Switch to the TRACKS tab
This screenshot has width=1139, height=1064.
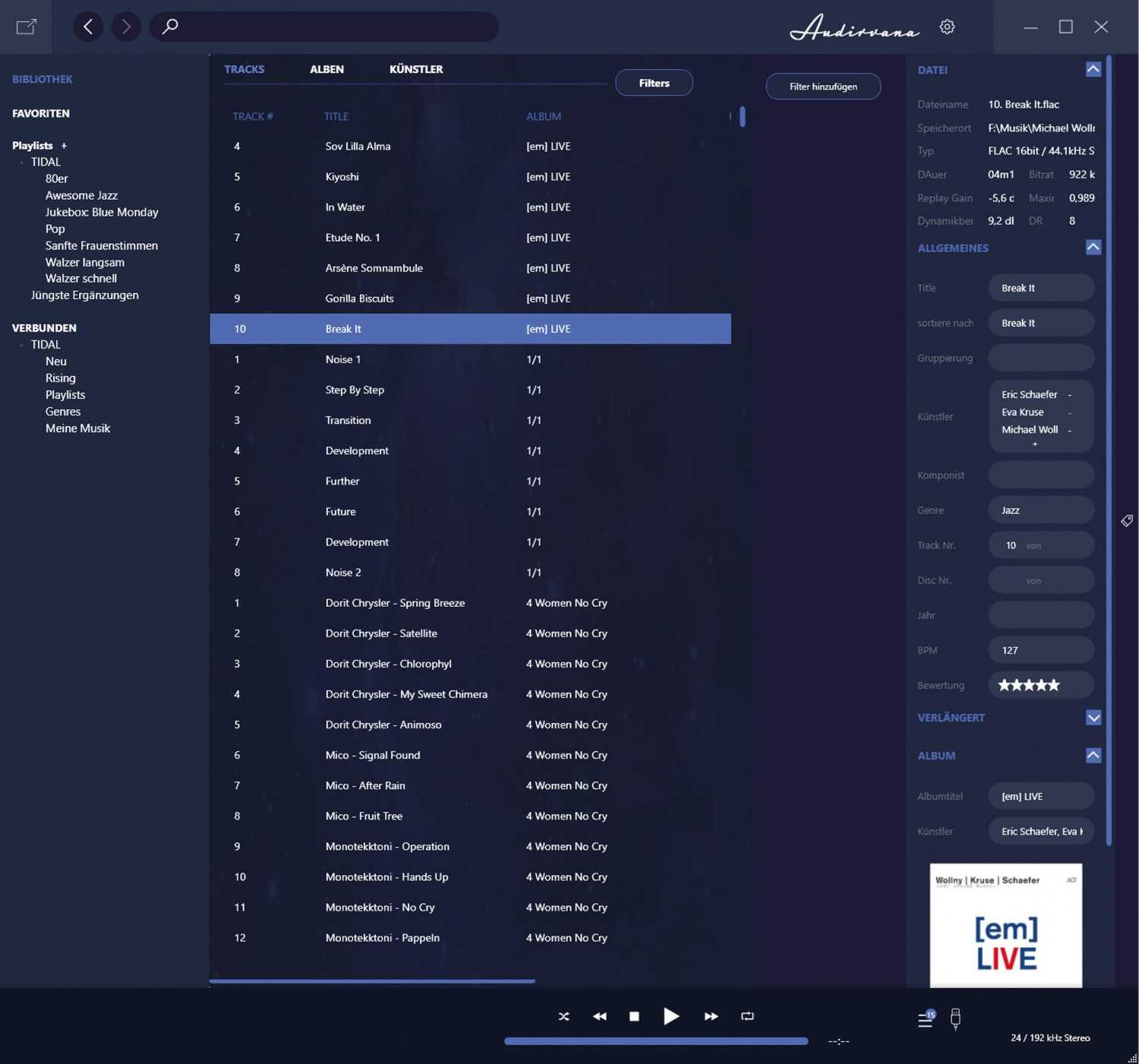pos(245,69)
